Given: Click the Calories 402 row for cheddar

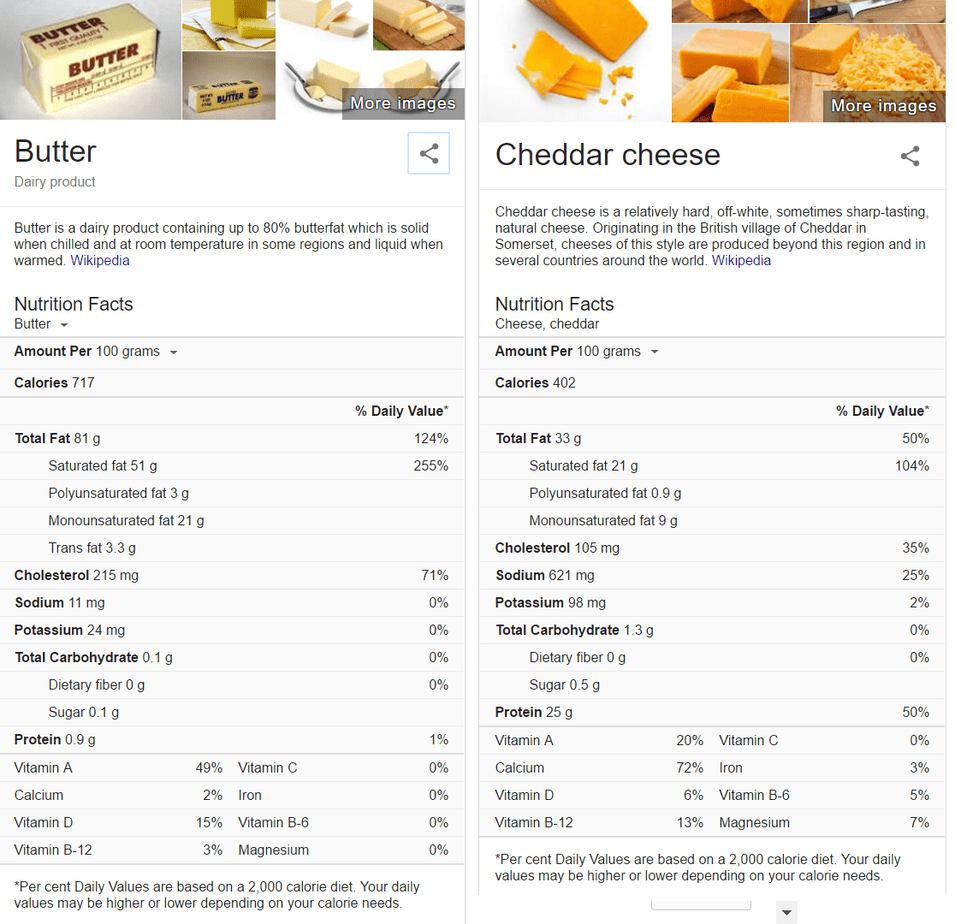Looking at the screenshot, I should click(x=712, y=382).
